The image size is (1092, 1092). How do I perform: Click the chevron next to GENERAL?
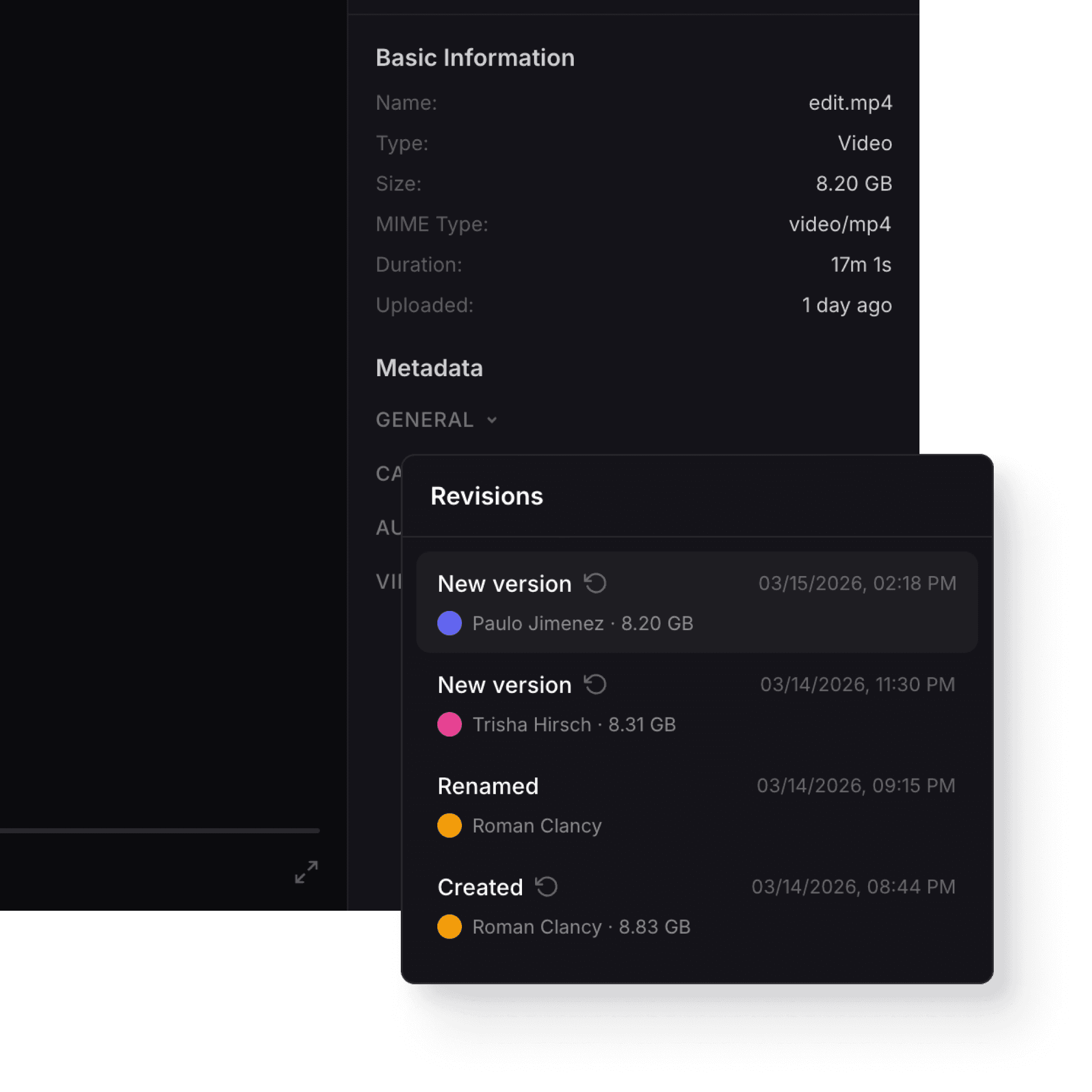tap(492, 420)
